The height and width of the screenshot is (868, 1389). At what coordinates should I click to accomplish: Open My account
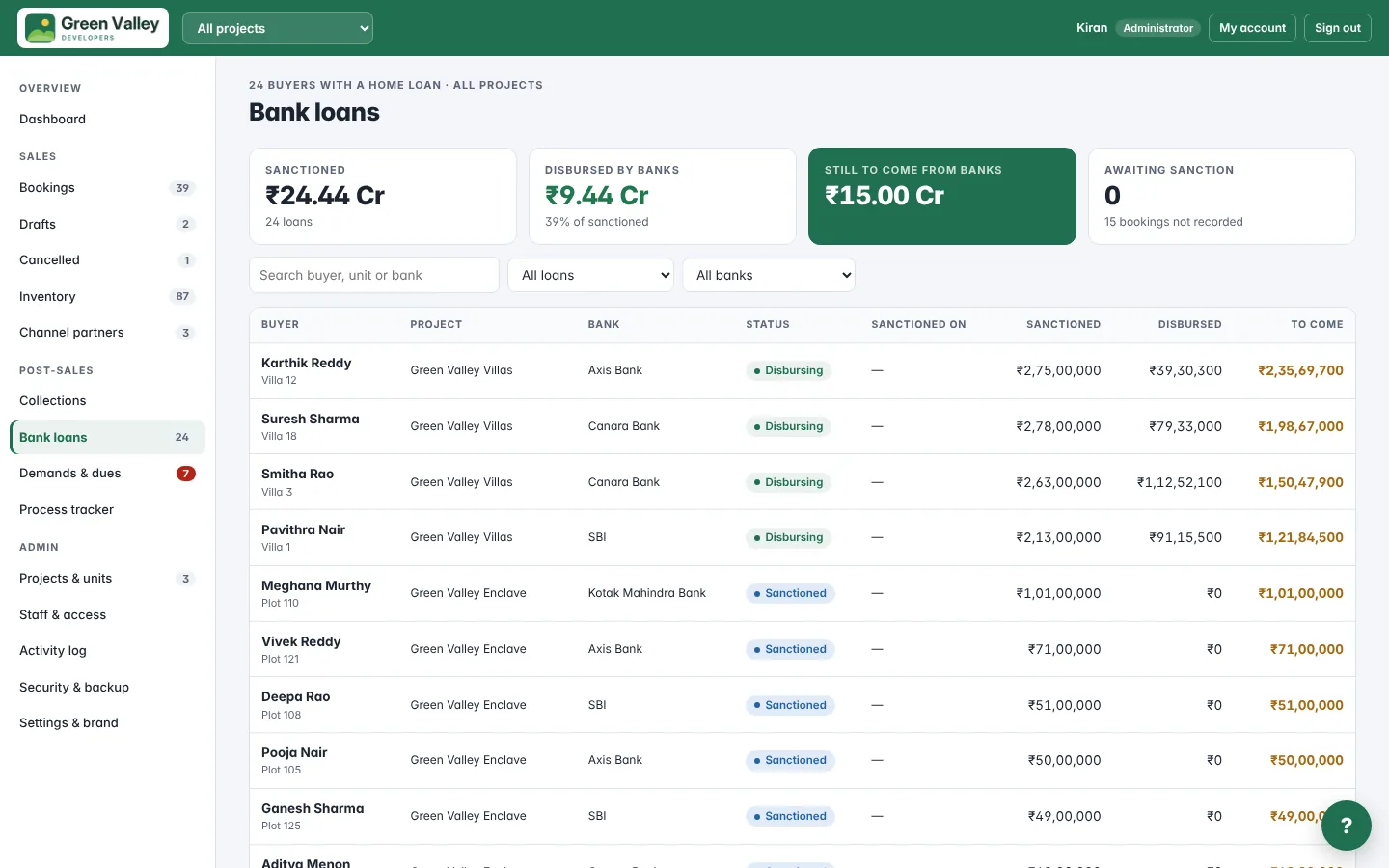1252,28
